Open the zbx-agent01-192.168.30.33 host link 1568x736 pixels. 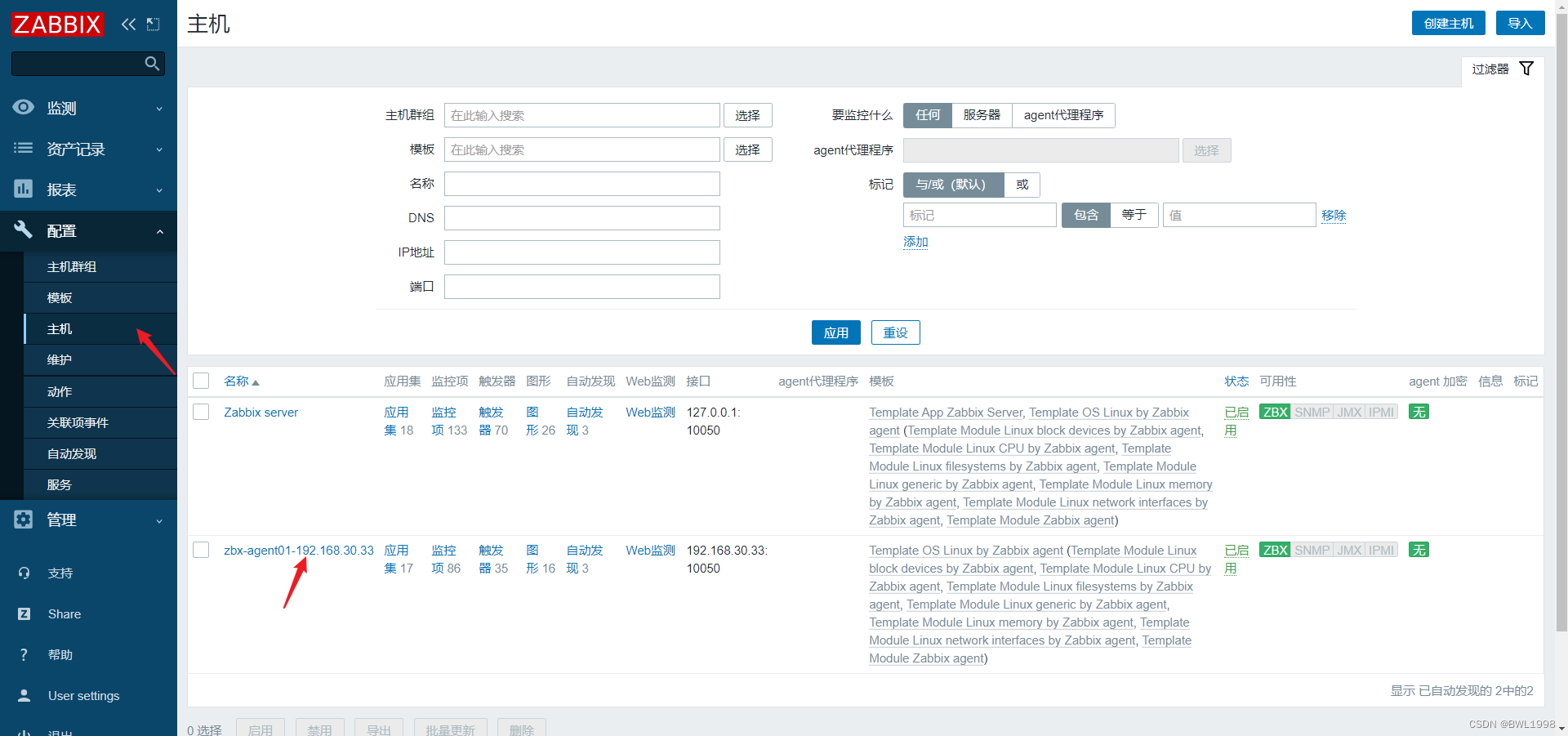pos(299,551)
